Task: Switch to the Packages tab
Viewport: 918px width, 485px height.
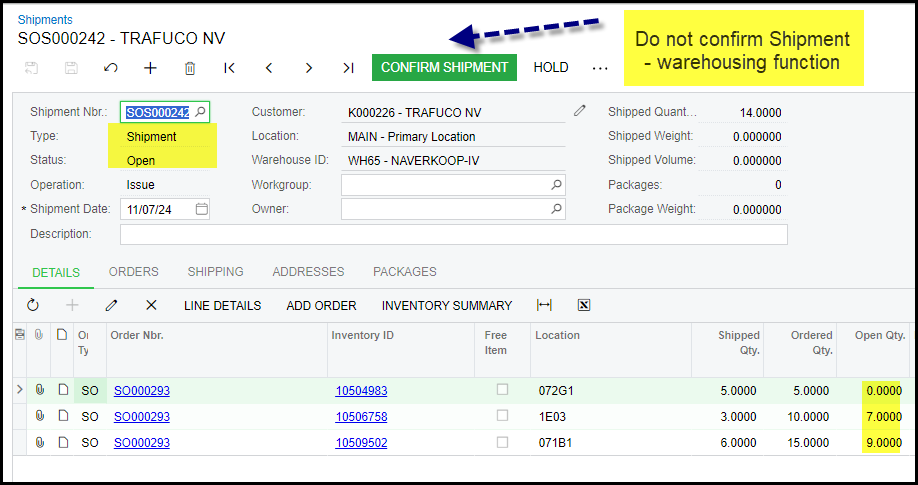Action: tap(404, 272)
